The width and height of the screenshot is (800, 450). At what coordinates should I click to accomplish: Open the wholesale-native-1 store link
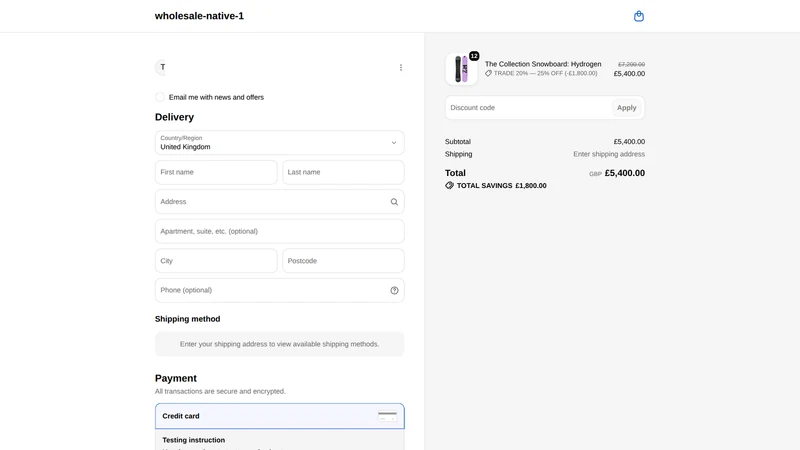click(x=199, y=16)
